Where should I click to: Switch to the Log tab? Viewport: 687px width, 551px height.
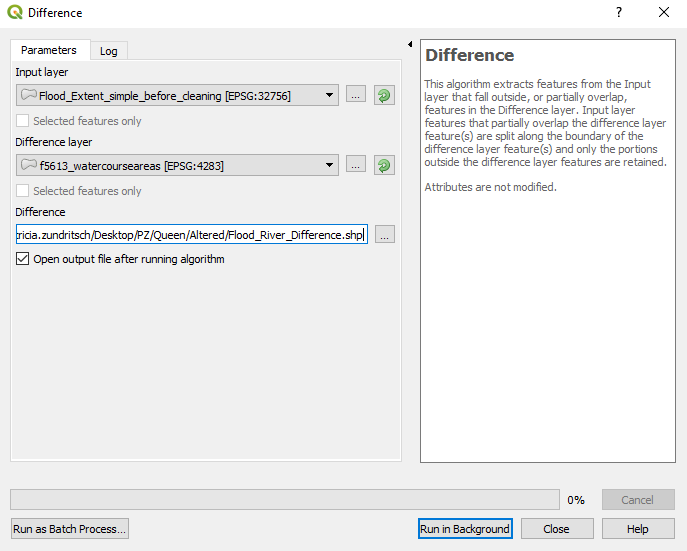pos(108,51)
